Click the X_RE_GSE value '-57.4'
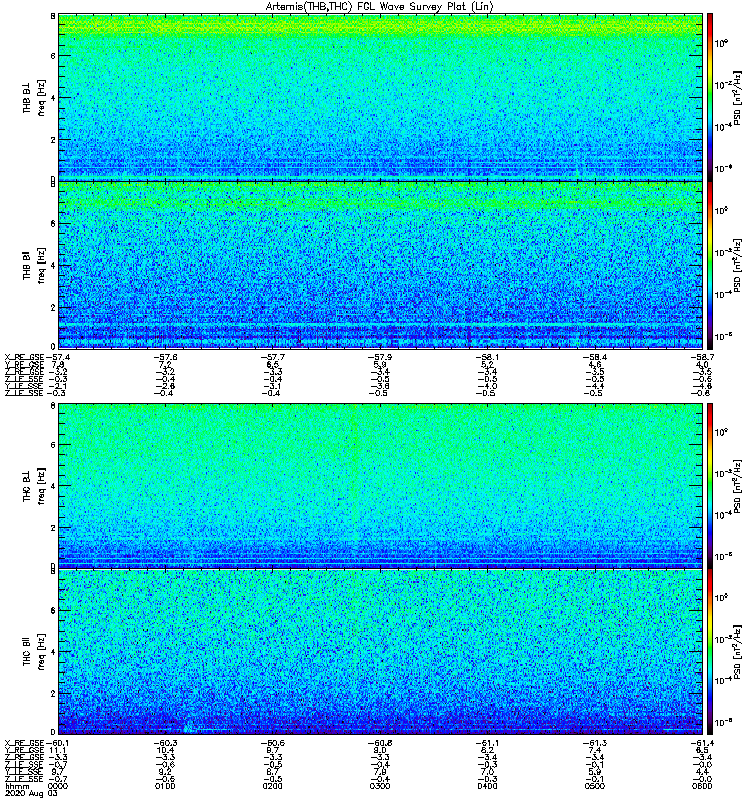This screenshot has height=800, width=750. [58, 357]
